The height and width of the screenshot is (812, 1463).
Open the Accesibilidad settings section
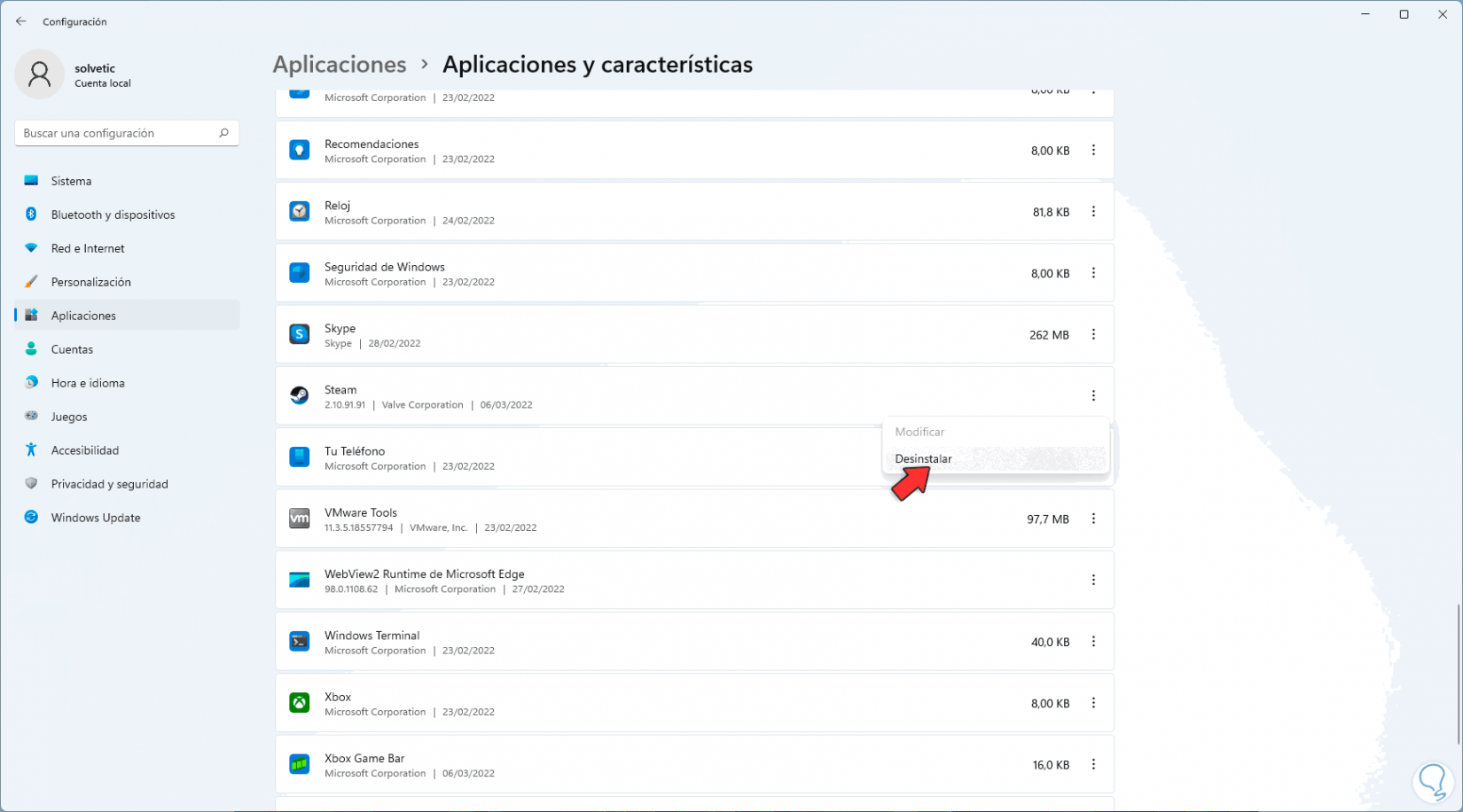tap(127, 450)
